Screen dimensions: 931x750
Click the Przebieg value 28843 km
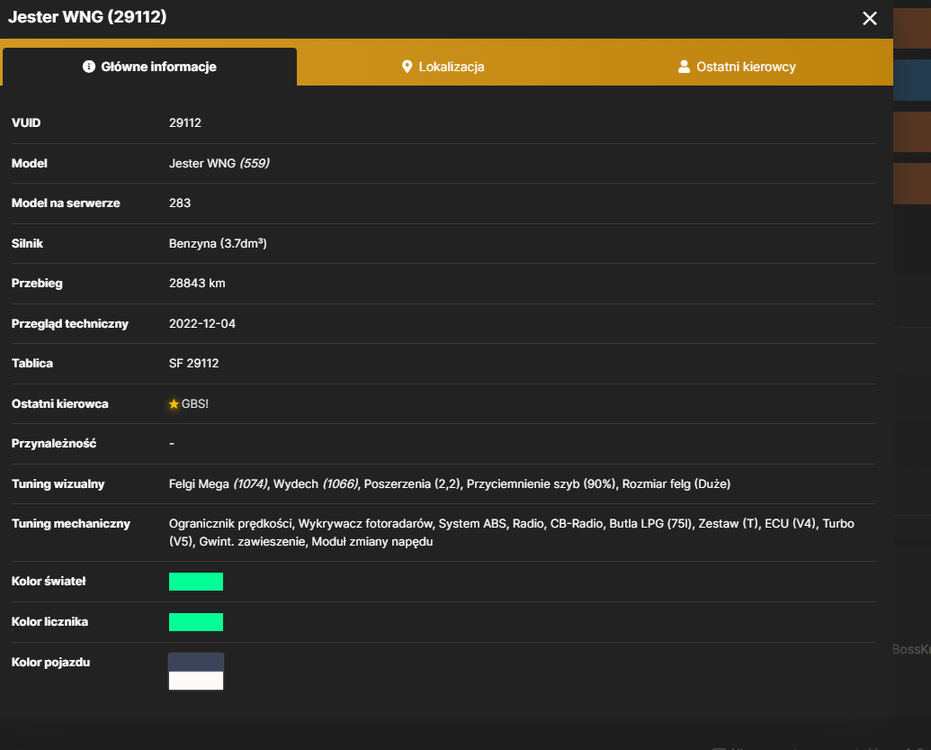click(x=197, y=283)
